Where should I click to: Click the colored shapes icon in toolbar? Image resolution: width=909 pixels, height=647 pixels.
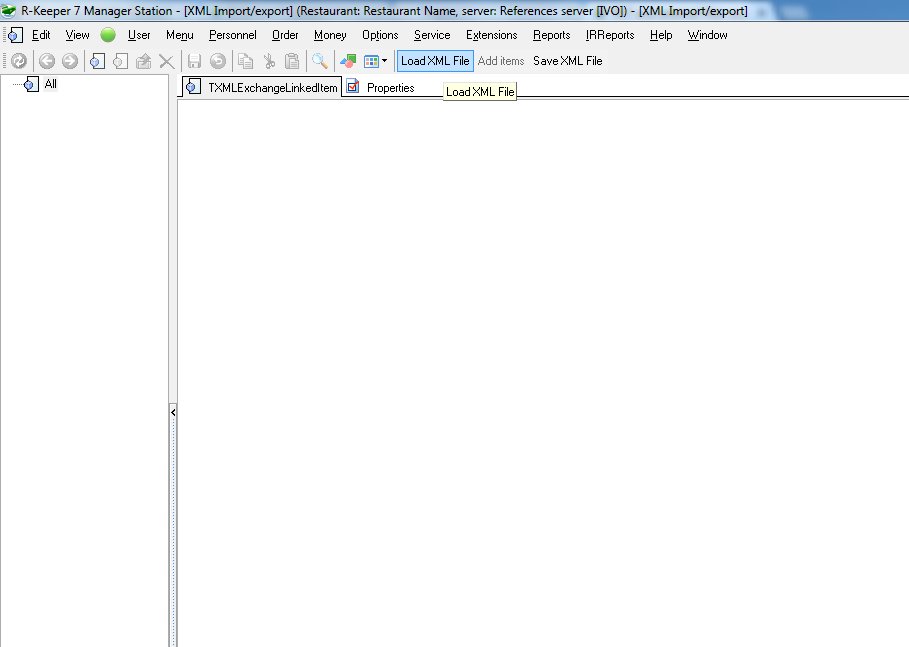click(348, 61)
